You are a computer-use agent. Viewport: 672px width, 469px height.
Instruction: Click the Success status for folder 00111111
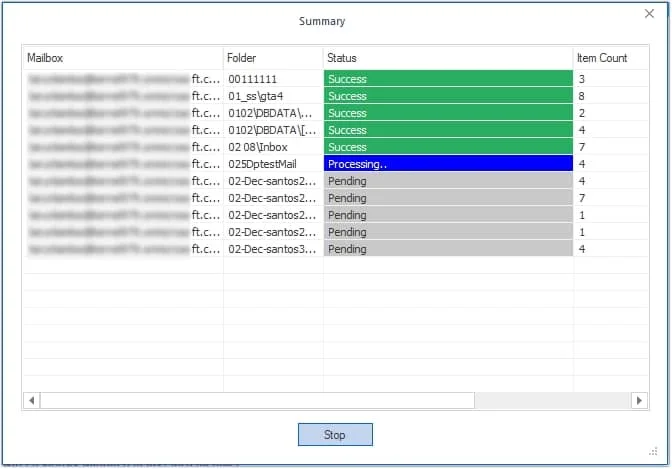[x=448, y=79]
